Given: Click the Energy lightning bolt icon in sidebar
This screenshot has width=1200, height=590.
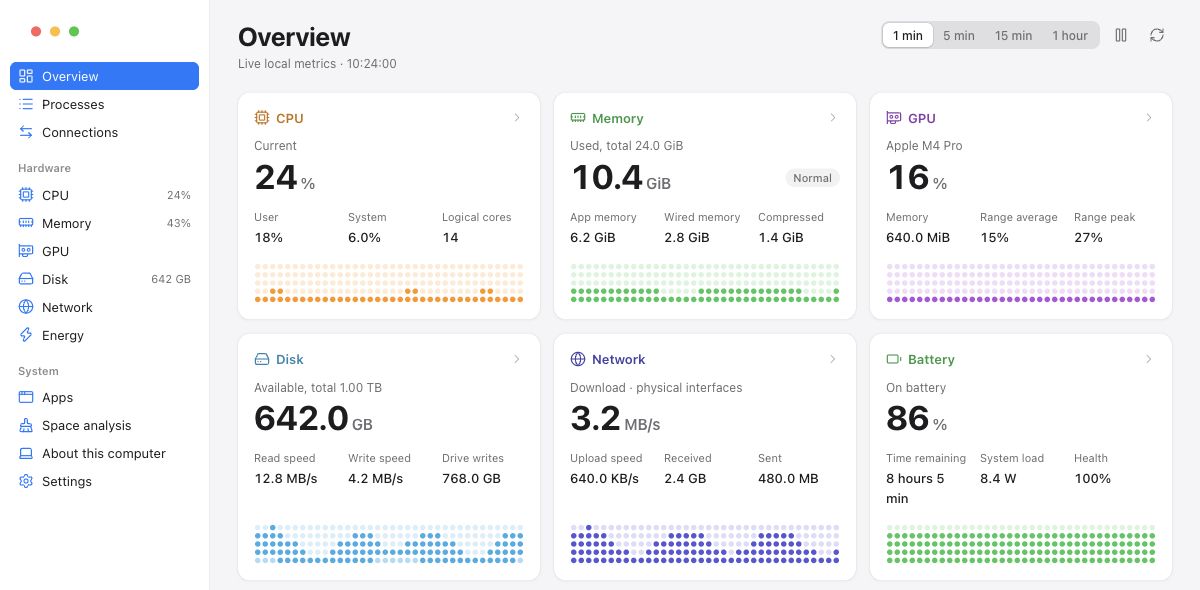Looking at the screenshot, I should pyautogui.click(x=26, y=335).
